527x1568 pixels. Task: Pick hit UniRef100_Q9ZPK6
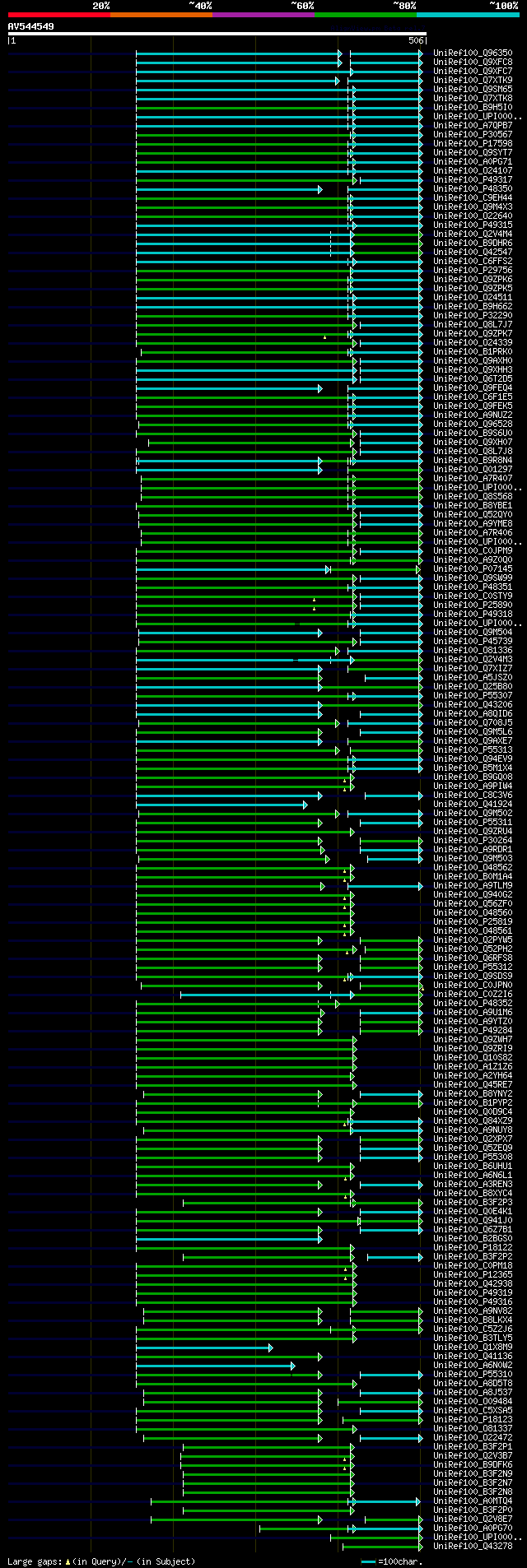coord(473,279)
